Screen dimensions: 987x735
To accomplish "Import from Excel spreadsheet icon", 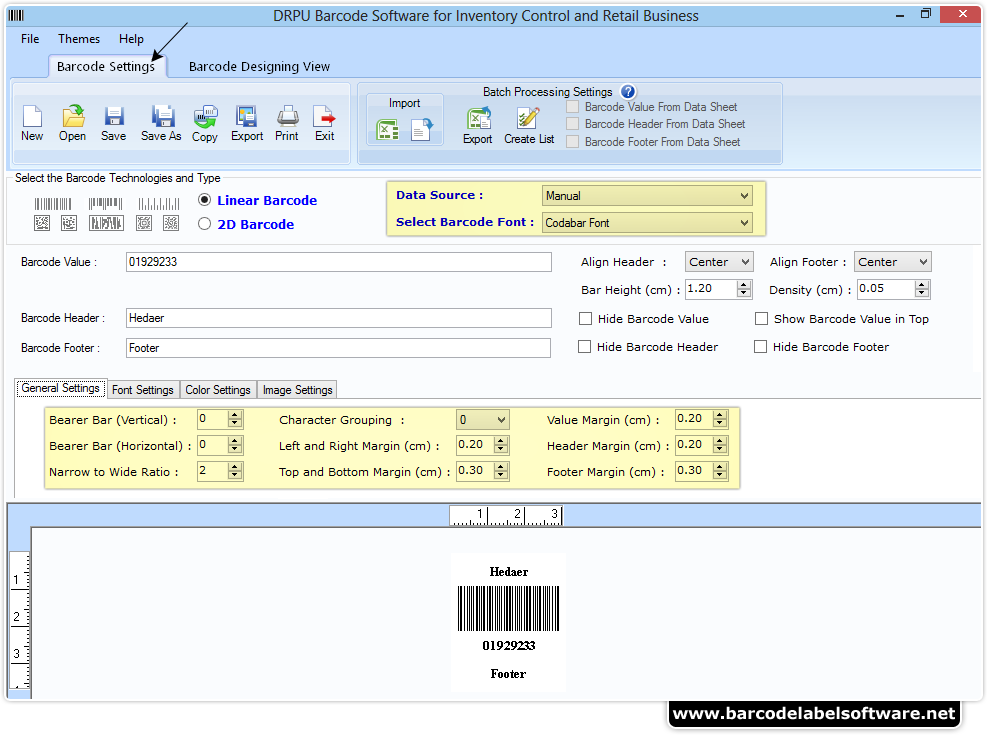I will [387, 130].
